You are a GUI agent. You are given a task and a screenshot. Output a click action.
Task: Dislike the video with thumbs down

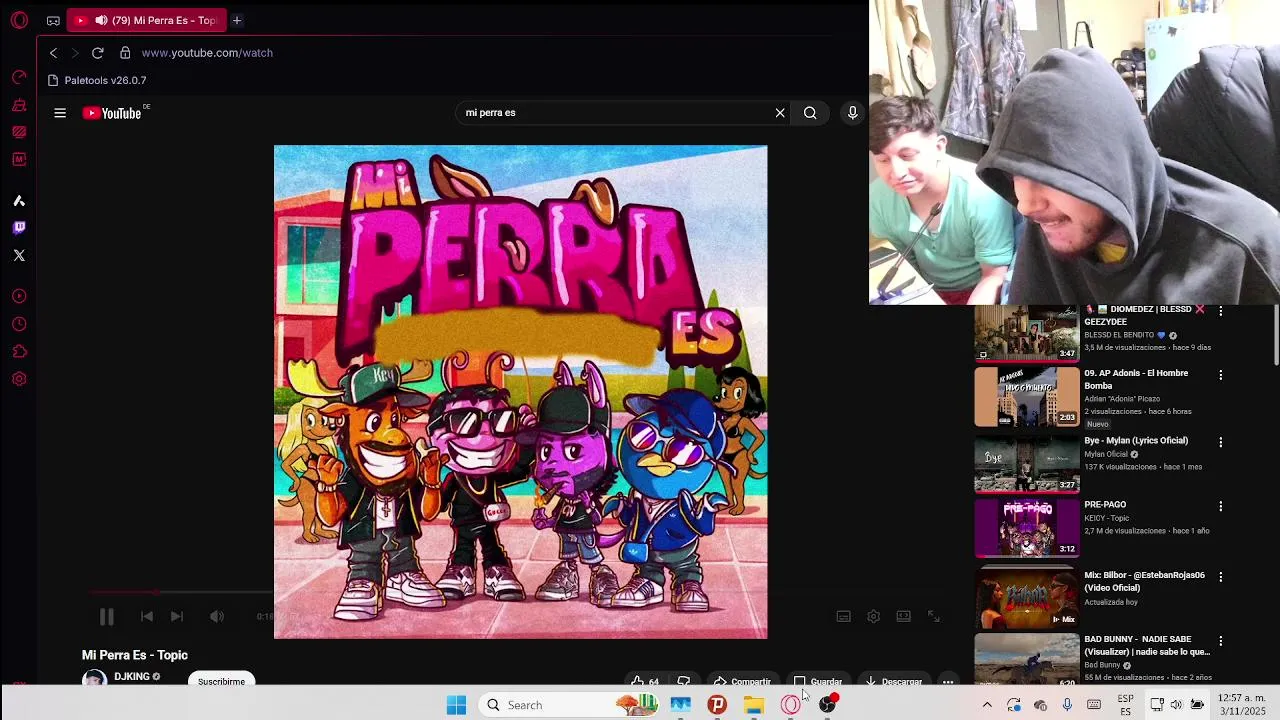click(x=683, y=681)
